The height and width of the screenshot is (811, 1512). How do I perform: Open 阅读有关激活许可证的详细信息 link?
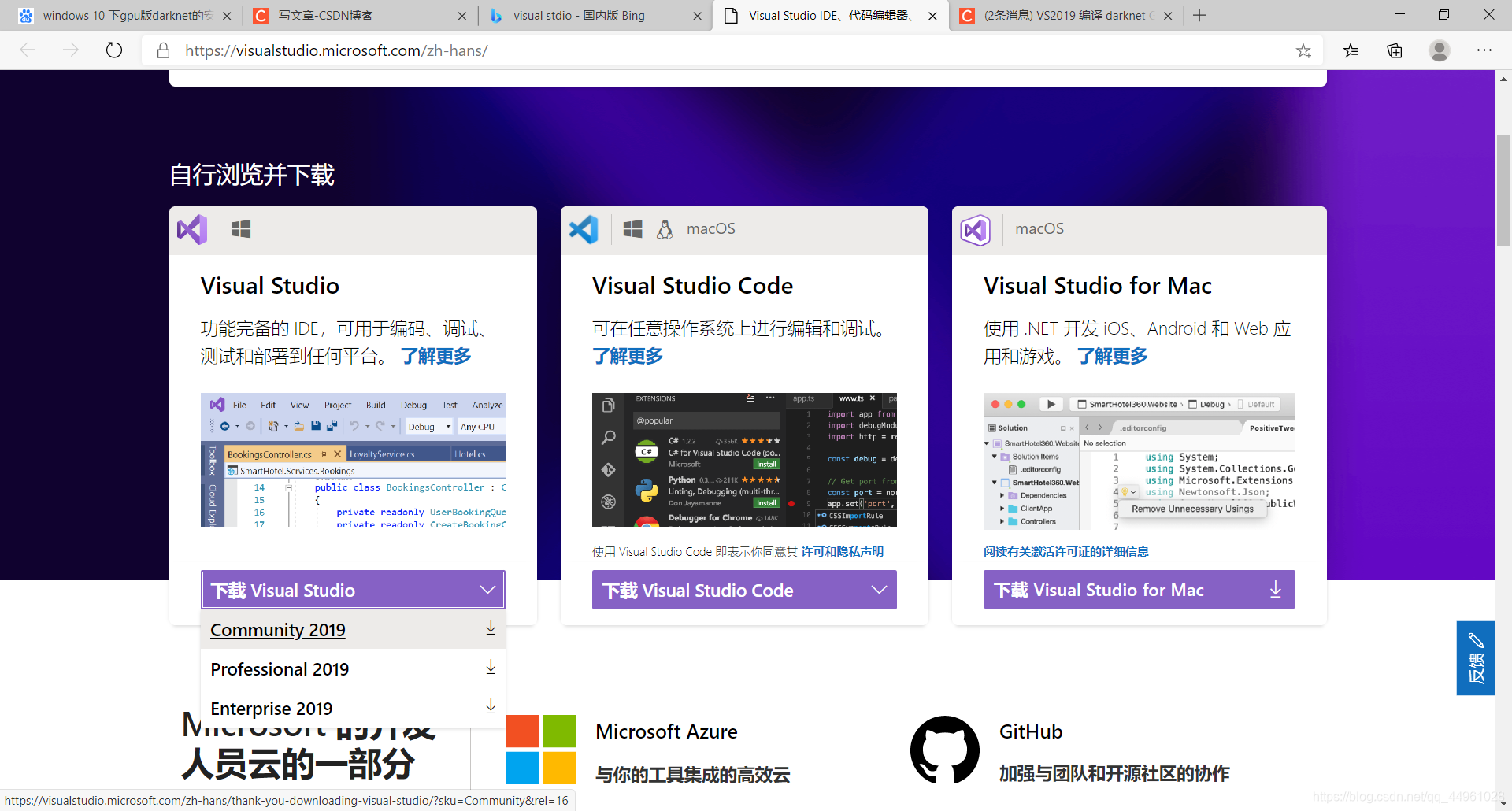pyautogui.click(x=1066, y=552)
